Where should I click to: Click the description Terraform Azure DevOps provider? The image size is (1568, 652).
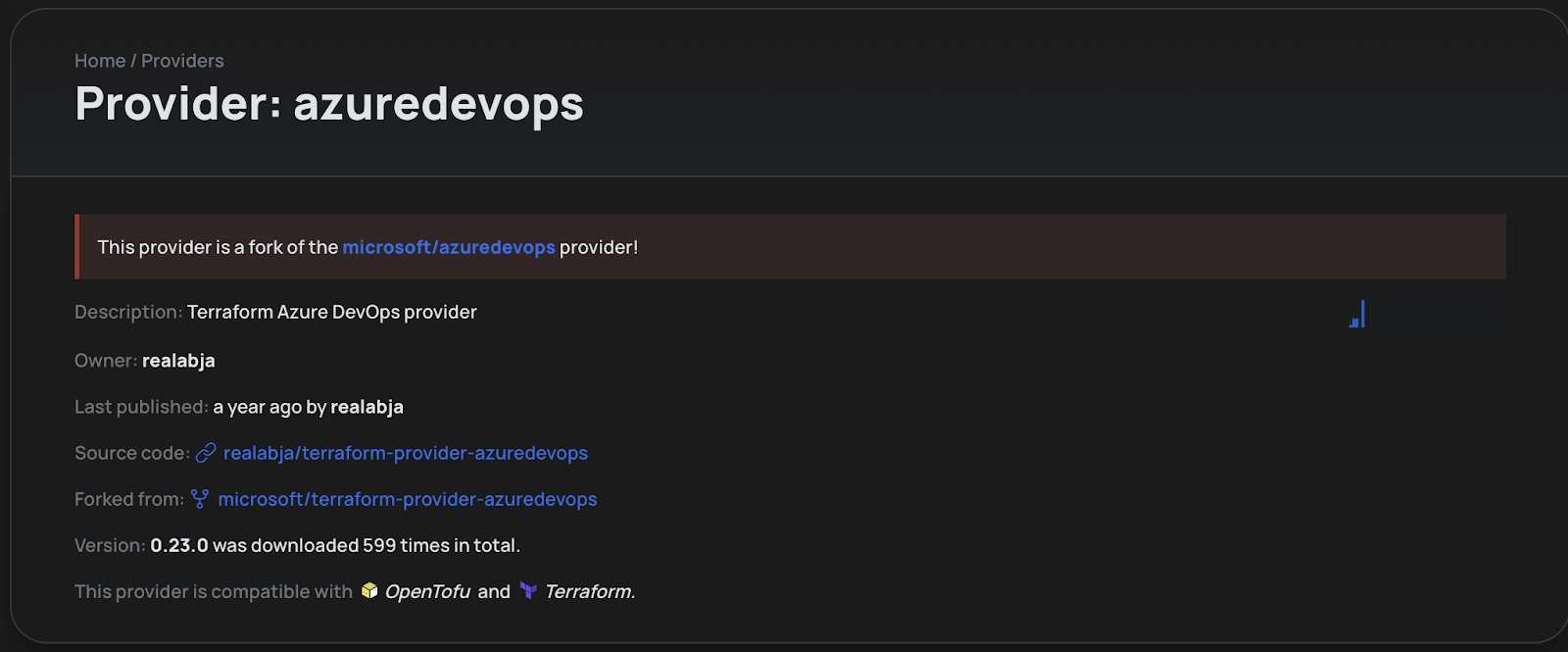tap(332, 312)
